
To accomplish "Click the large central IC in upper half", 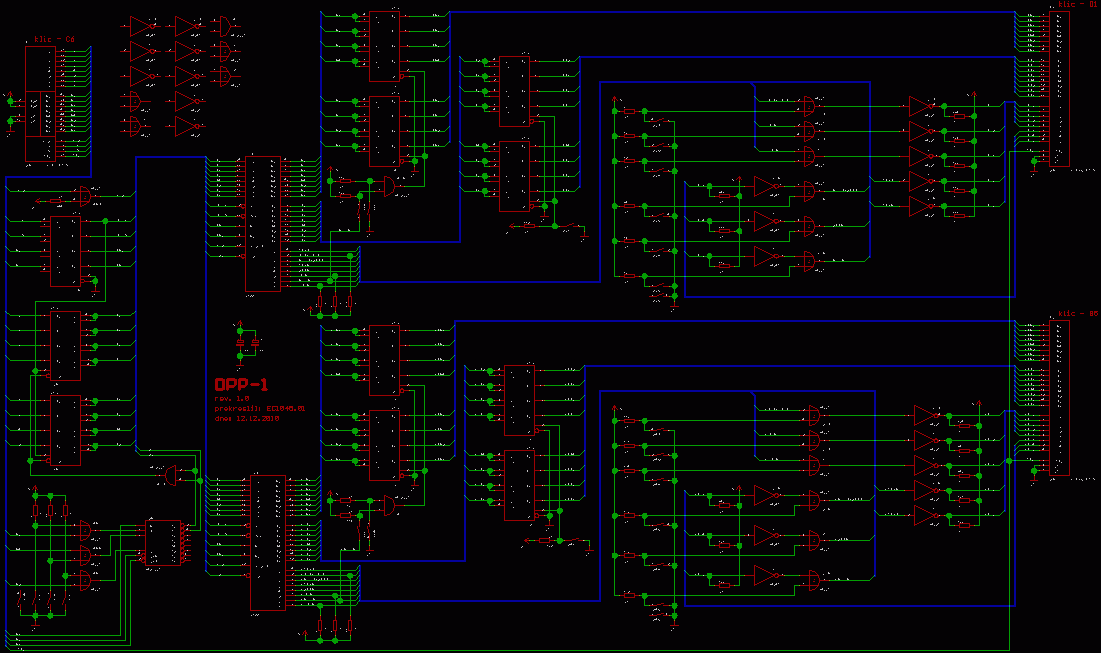I will tap(264, 223).
